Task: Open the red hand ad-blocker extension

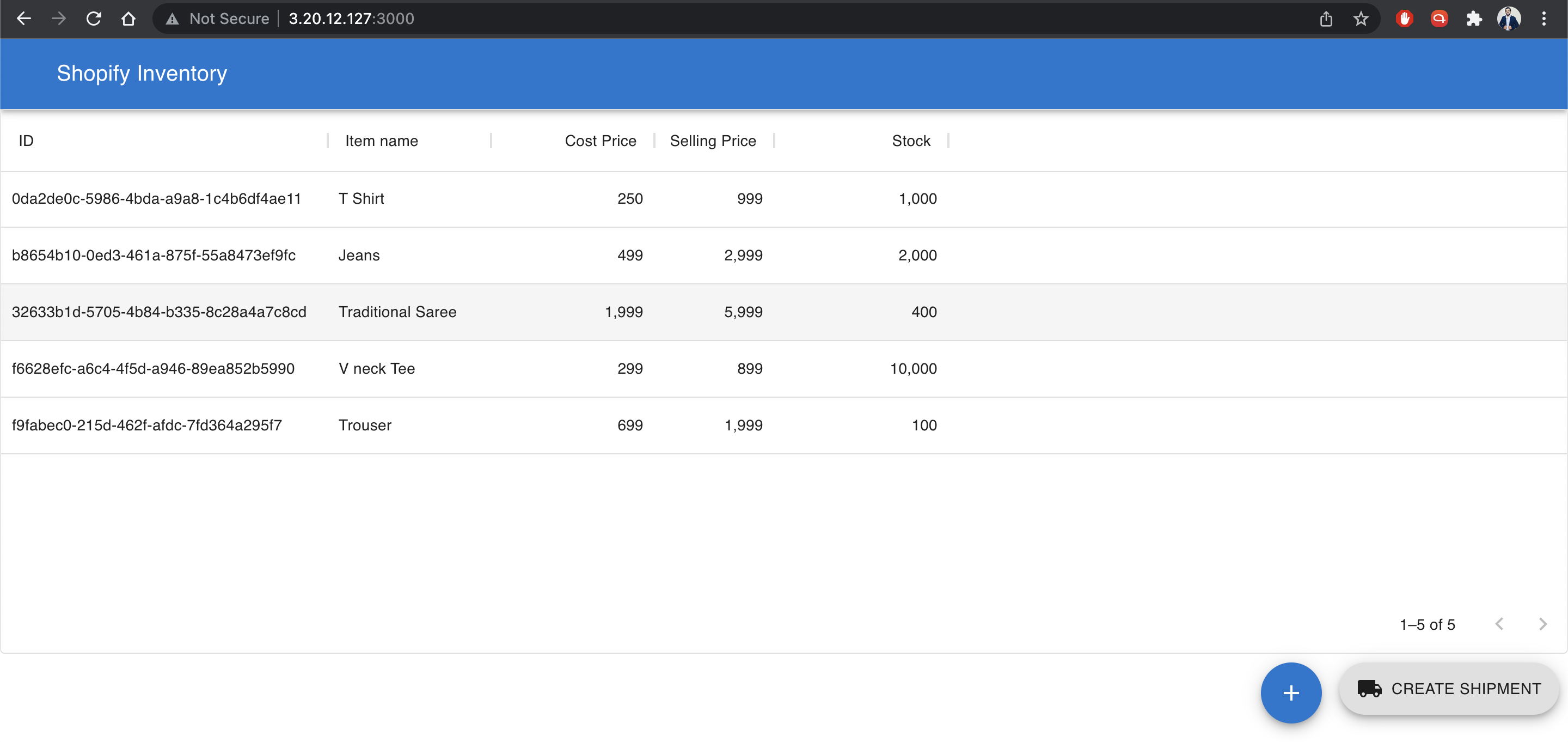Action: click(x=1404, y=19)
